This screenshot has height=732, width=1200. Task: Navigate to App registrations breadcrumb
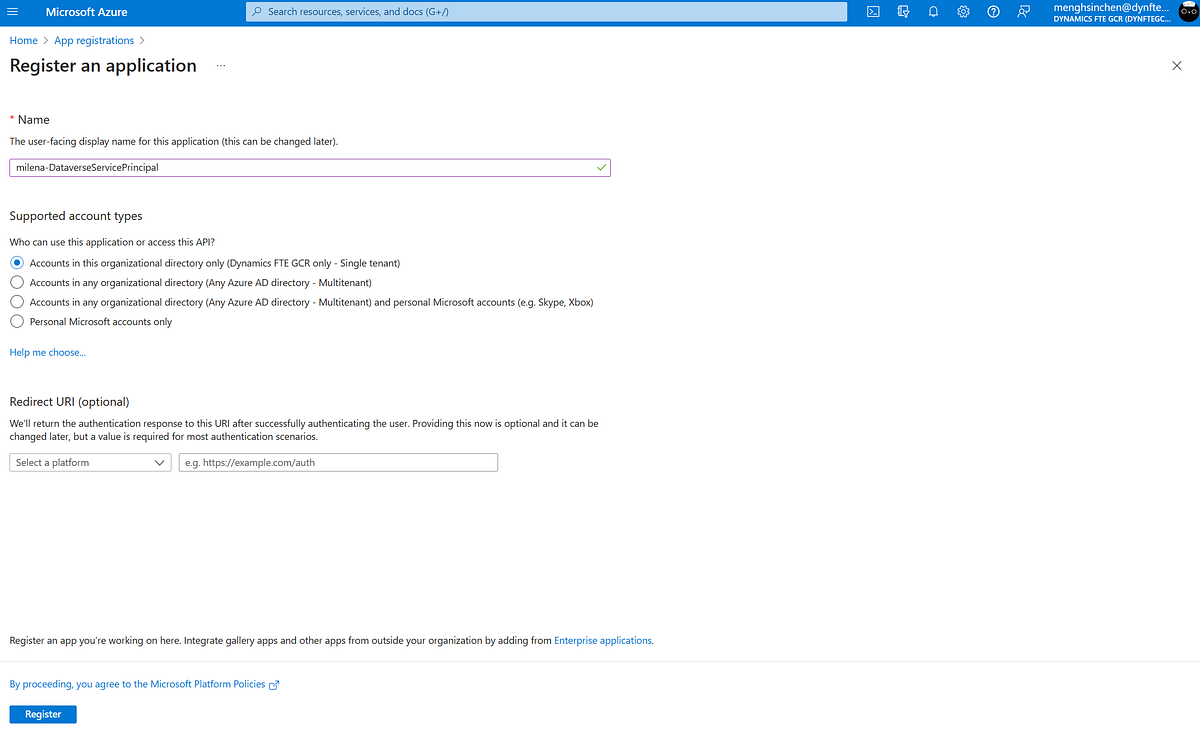point(93,40)
